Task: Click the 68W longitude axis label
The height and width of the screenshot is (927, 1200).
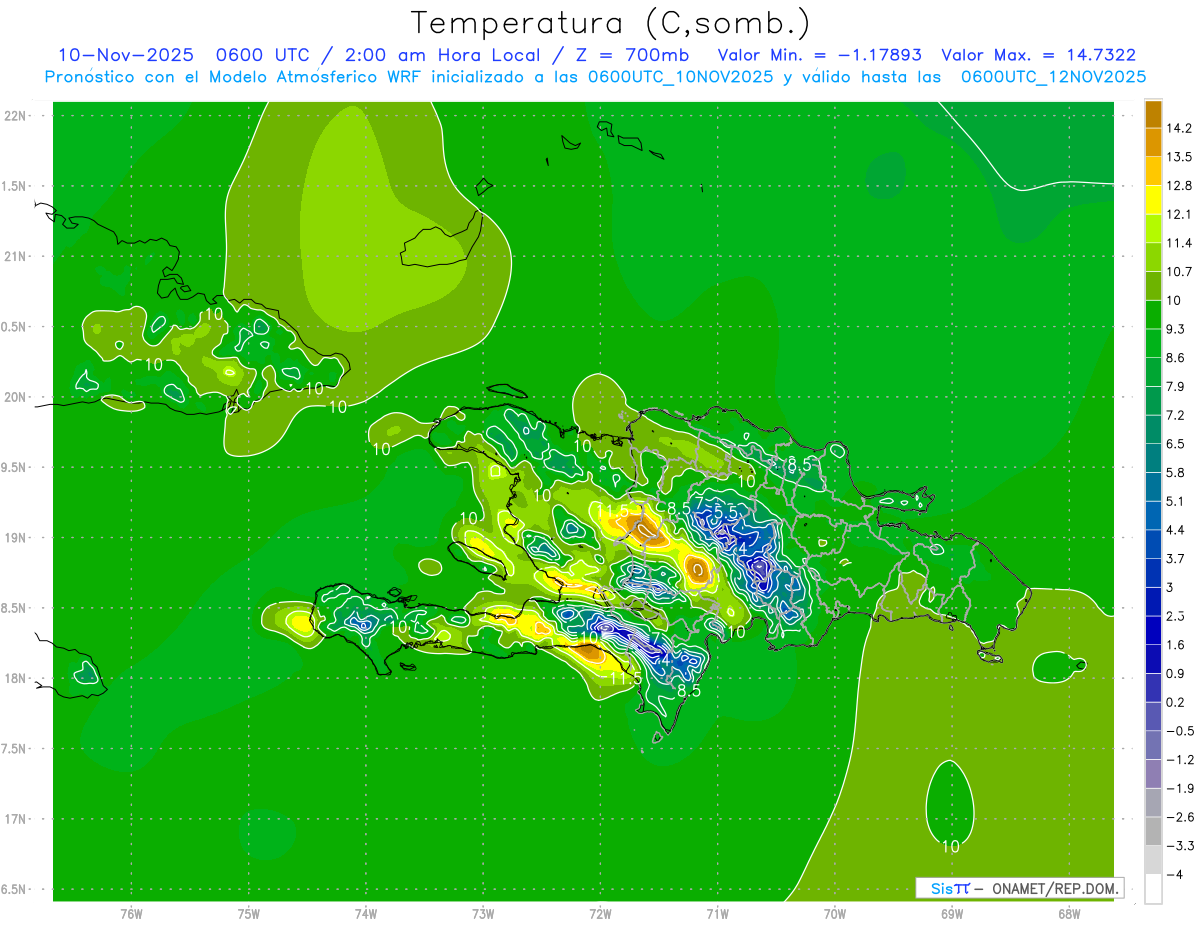Action: [x=1068, y=913]
